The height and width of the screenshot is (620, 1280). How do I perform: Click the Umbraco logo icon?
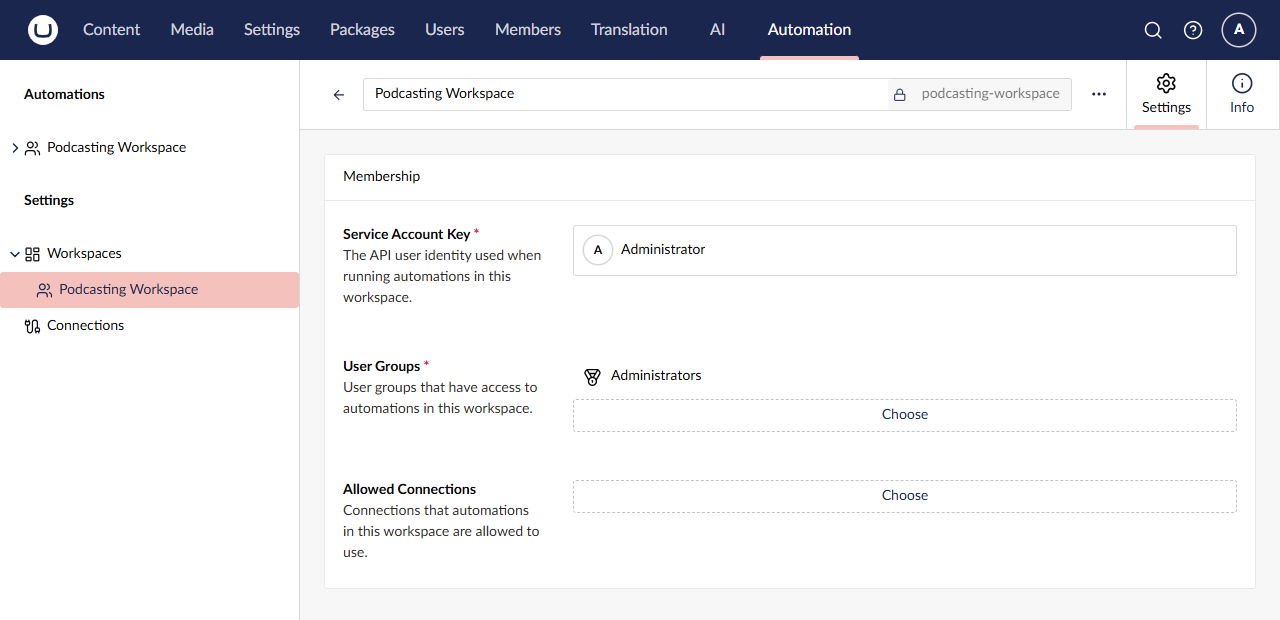pyautogui.click(x=43, y=30)
